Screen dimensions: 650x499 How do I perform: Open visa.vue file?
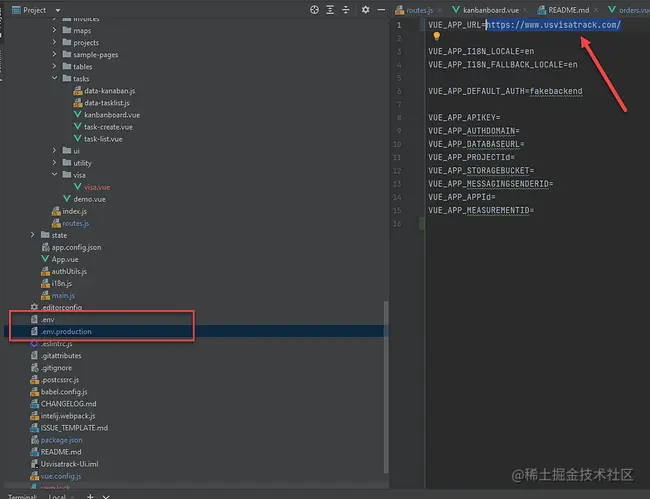pos(97,187)
